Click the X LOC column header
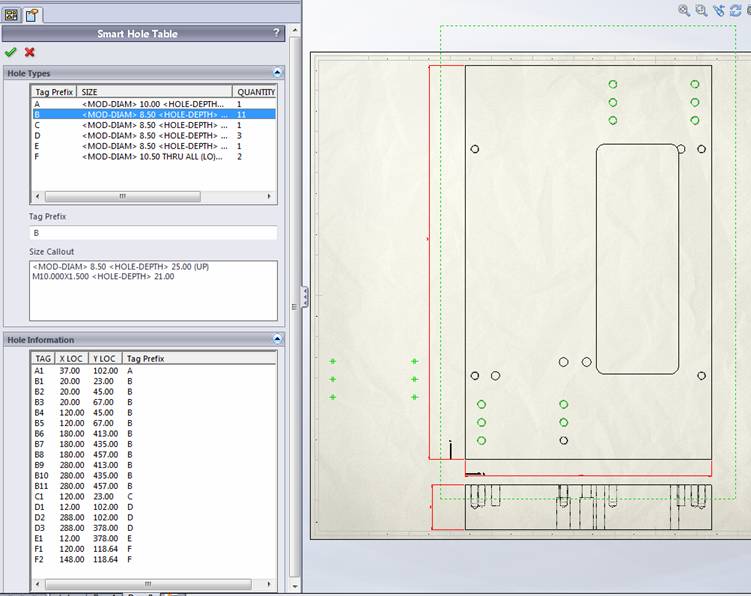751x596 pixels. click(72, 358)
